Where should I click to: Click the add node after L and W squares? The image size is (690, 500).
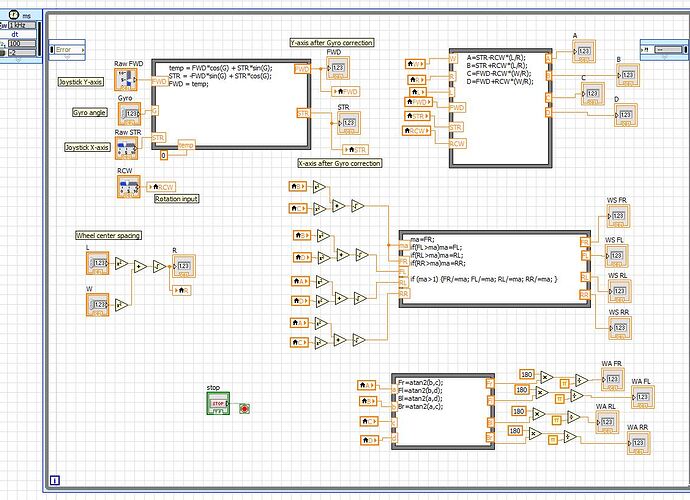click(x=139, y=266)
